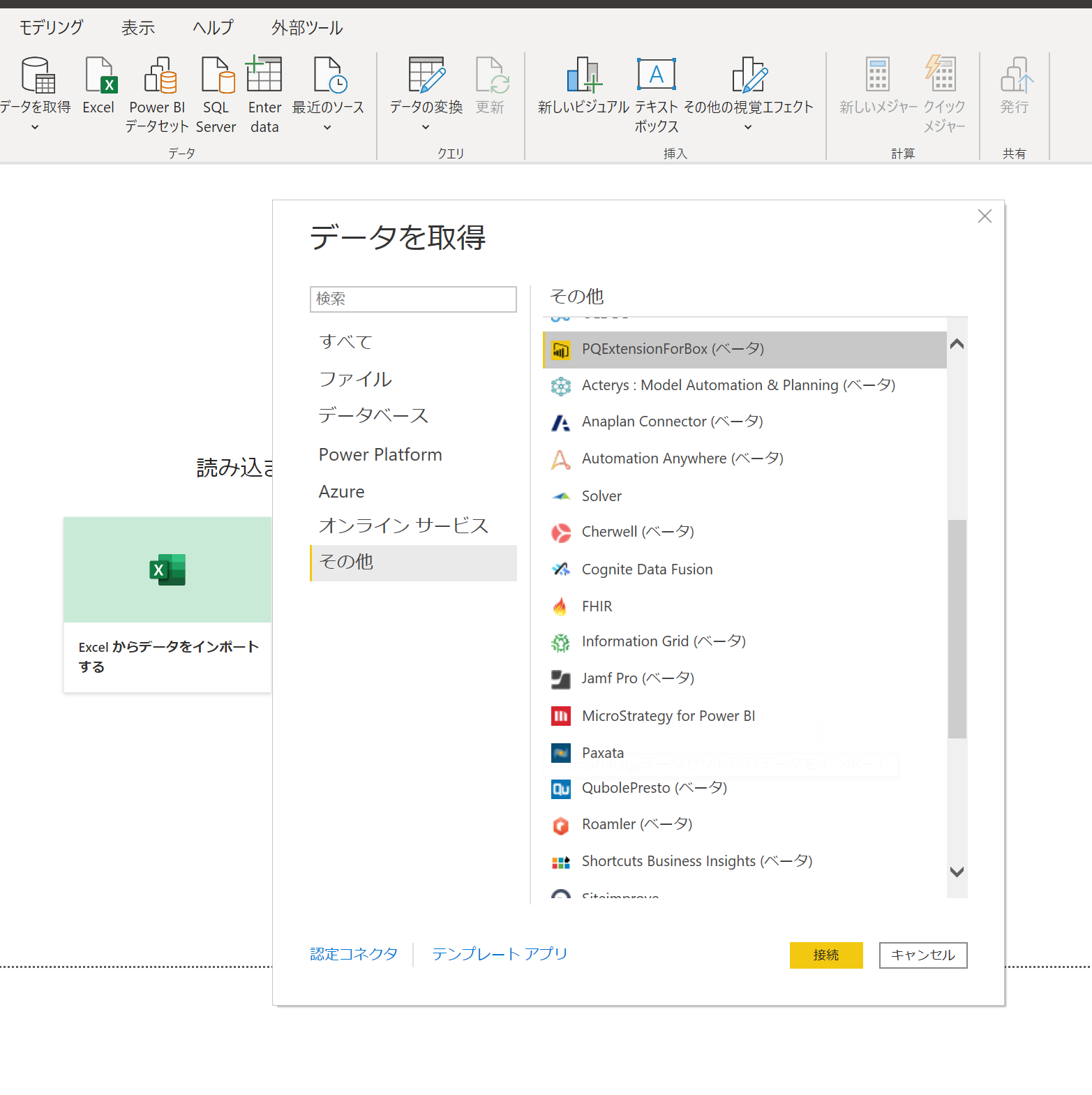Click the Shortcuts Business Insights icon

[560, 863]
